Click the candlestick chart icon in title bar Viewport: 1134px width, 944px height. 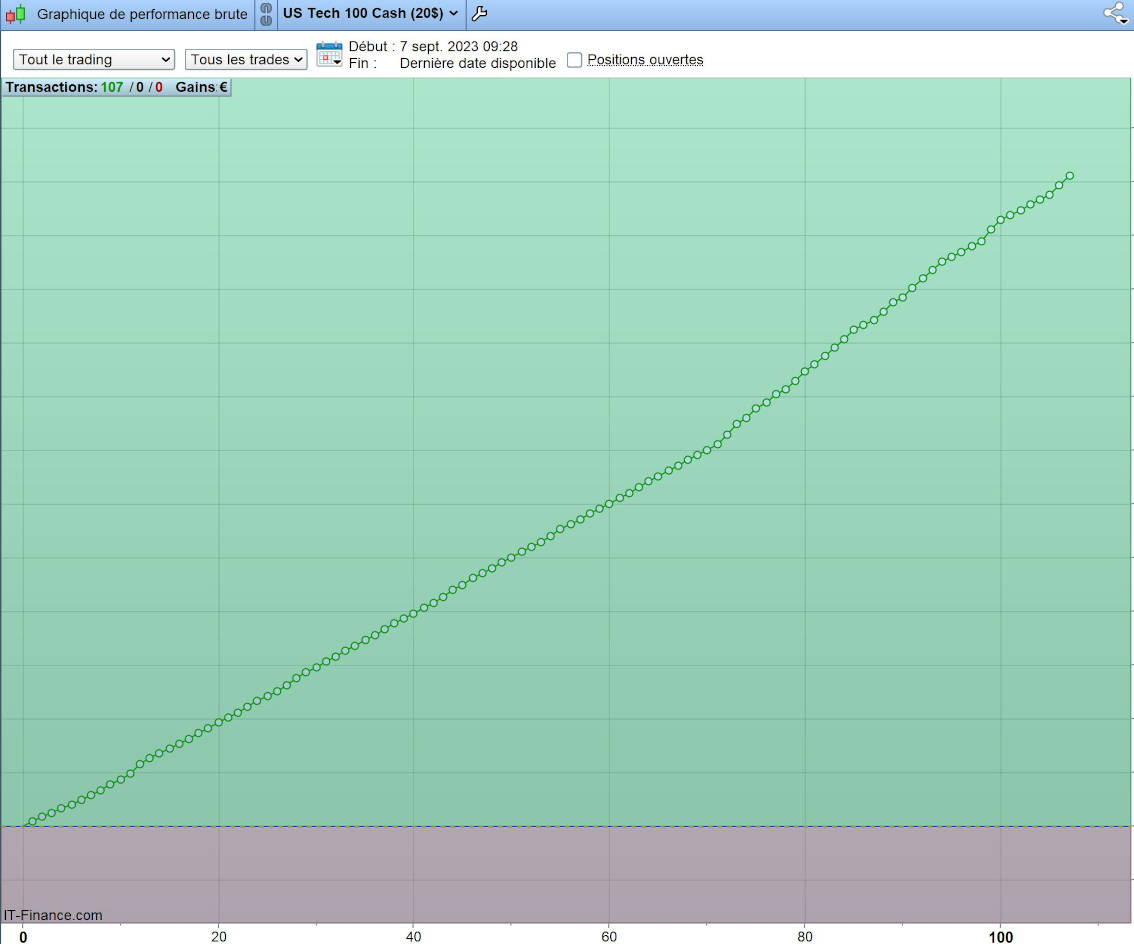16,14
